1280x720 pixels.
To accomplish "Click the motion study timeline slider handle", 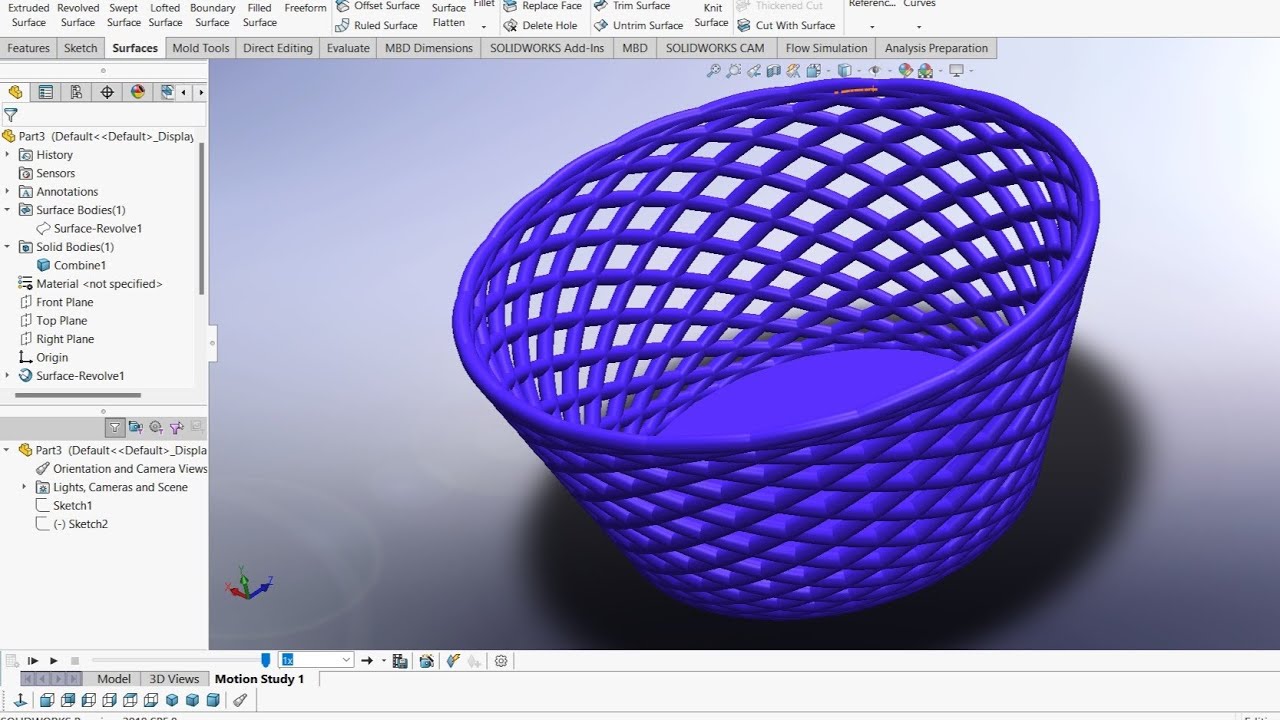I will (265, 660).
